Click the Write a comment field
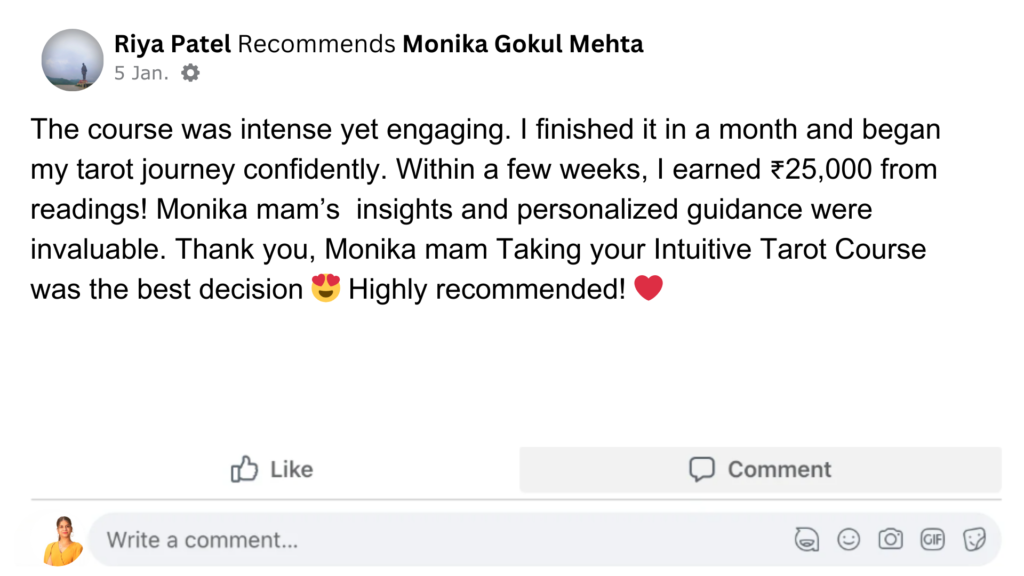This screenshot has height=576, width=1024. [400, 540]
